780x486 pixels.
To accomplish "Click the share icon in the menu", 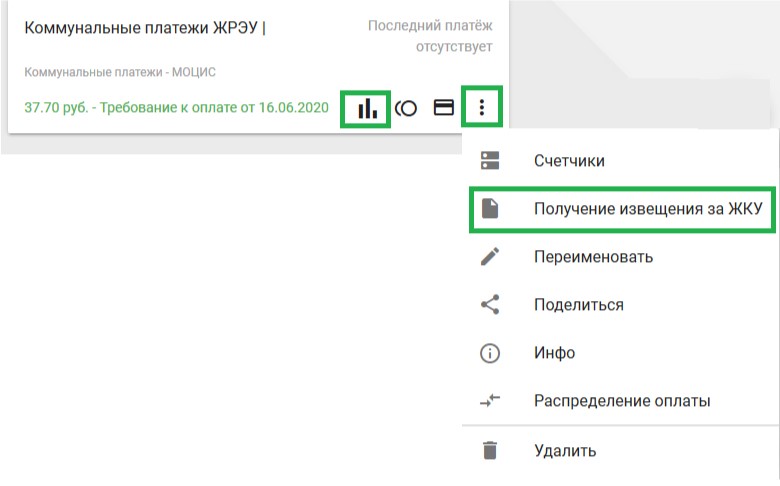I will pos(489,305).
